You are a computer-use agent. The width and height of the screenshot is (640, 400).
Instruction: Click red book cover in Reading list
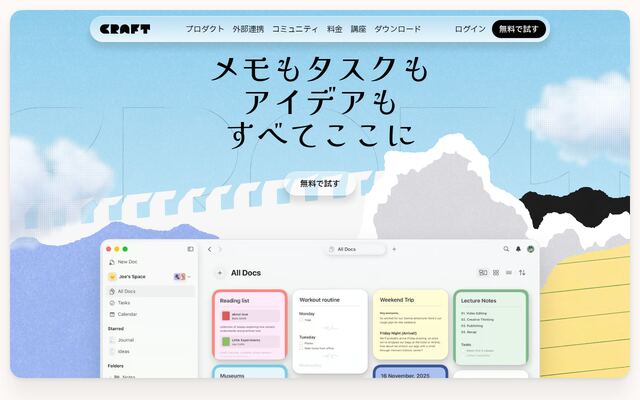[226, 316]
